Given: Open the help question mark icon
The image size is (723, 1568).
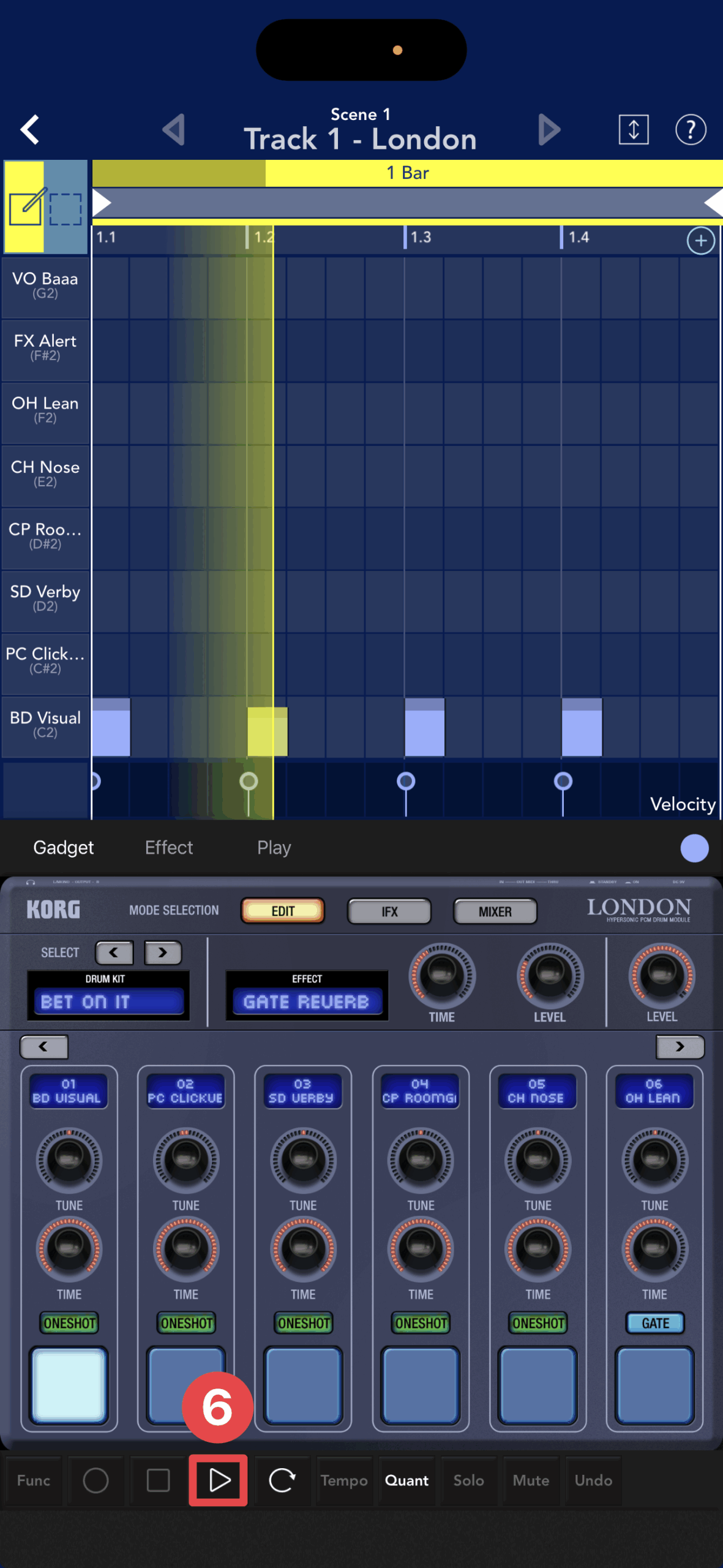Looking at the screenshot, I should [690, 130].
